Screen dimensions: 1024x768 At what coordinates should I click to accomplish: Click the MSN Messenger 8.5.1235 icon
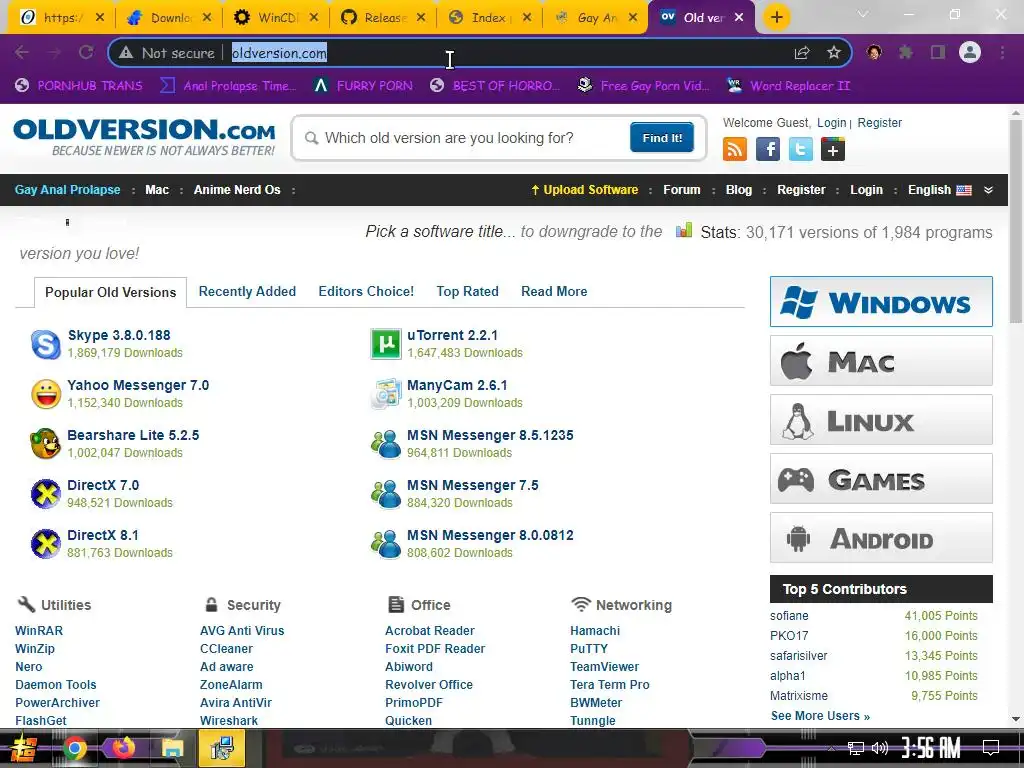386,444
